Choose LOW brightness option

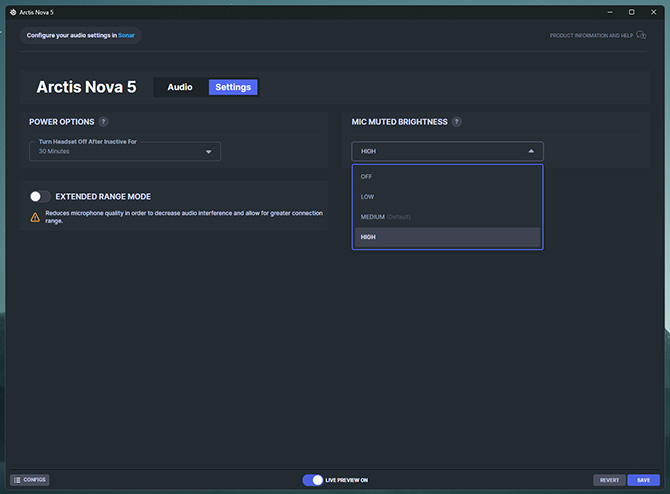pyautogui.click(x=447, y=197)
